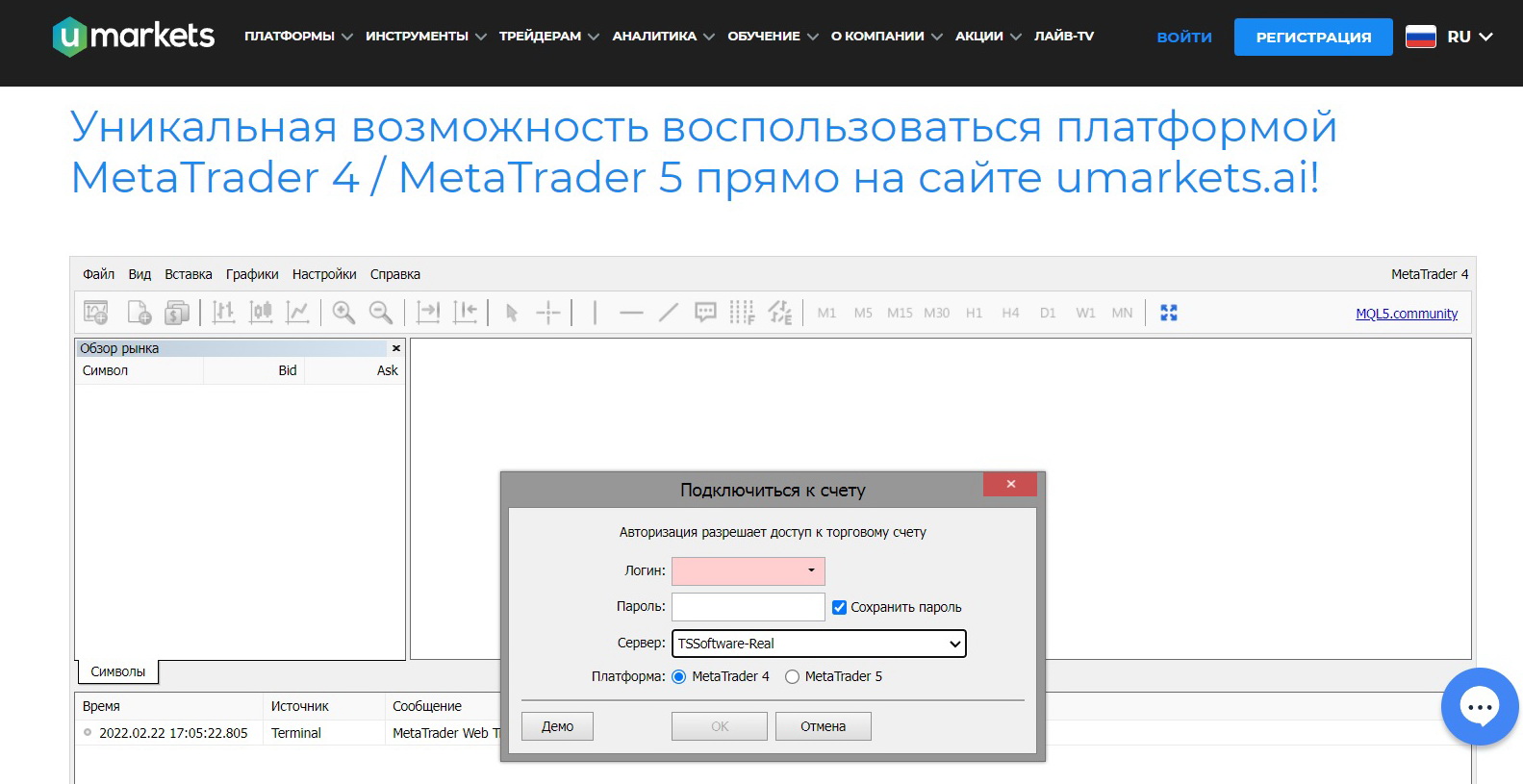
Task: Open the Вставка menu
Action: tap(189, 274)
